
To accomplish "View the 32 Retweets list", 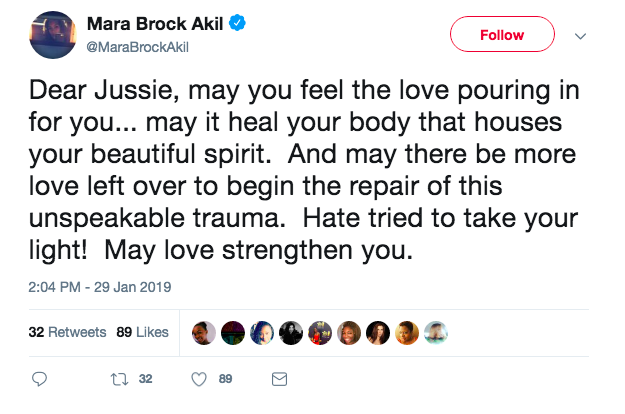I will (x=67, y=332).
